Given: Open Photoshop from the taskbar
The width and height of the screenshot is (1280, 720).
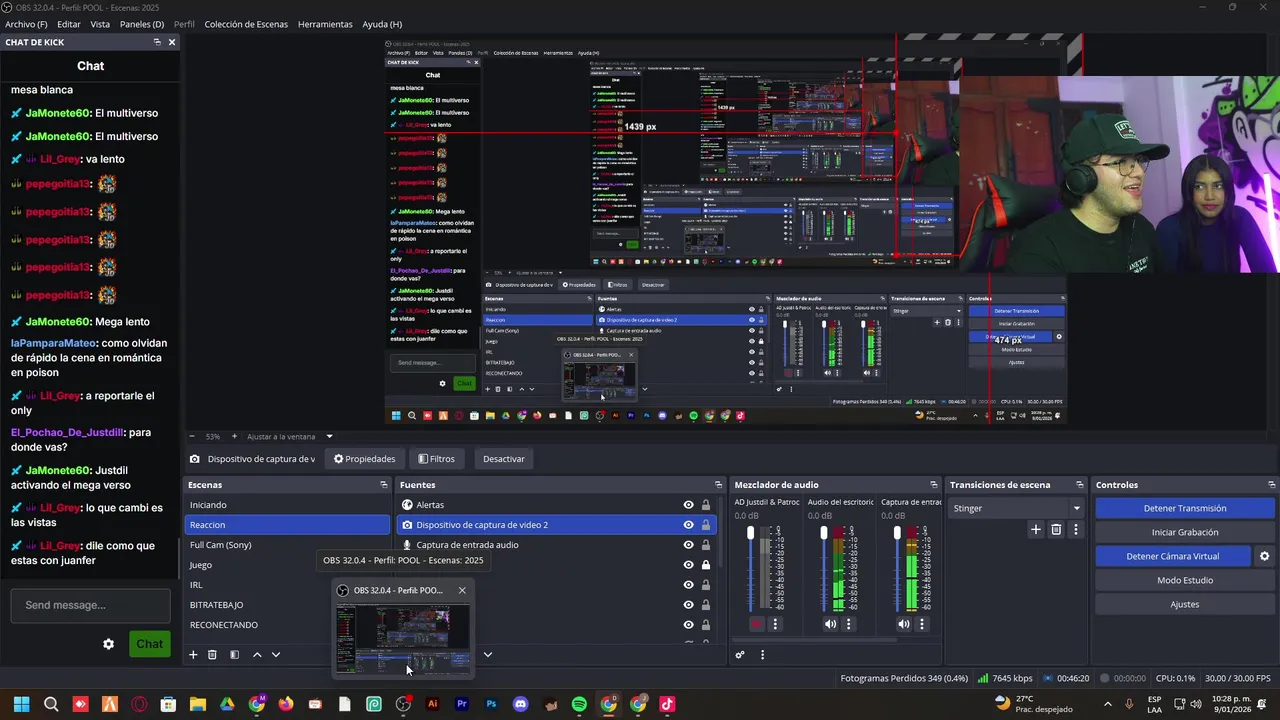Looking at the screenshot, I should (x=491, y=704).
